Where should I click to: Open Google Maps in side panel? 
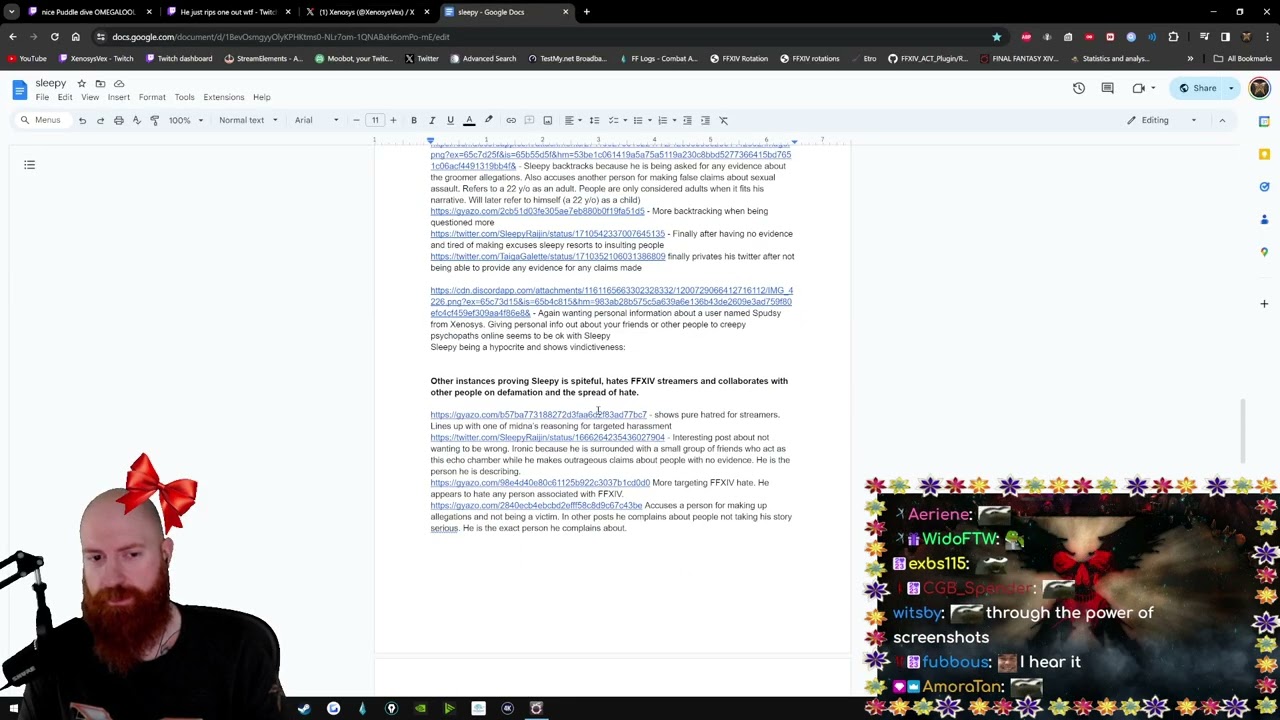point(1264,252)
